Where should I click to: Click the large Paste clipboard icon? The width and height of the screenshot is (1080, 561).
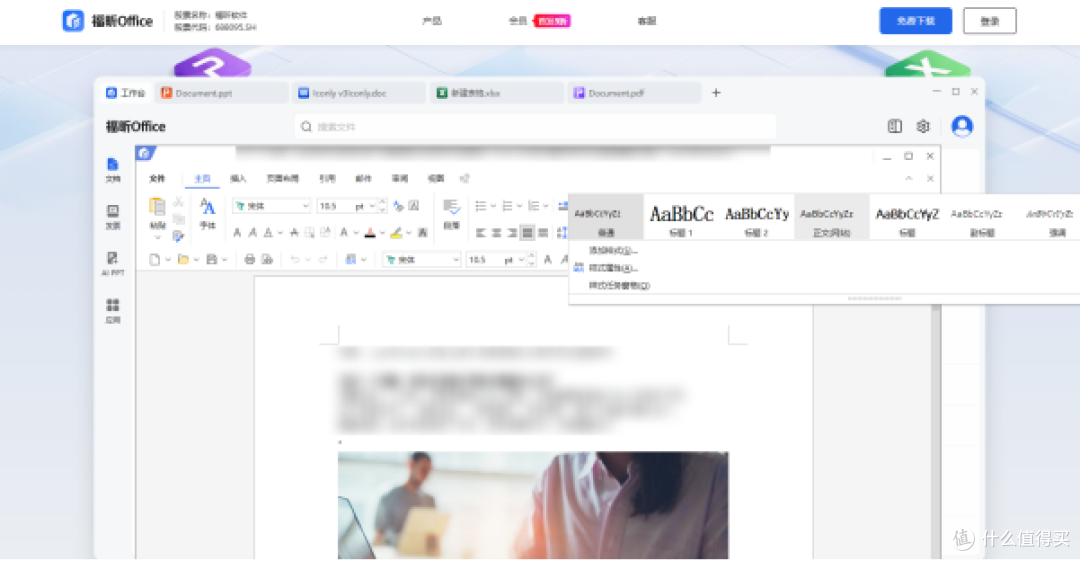pos(158,208)
